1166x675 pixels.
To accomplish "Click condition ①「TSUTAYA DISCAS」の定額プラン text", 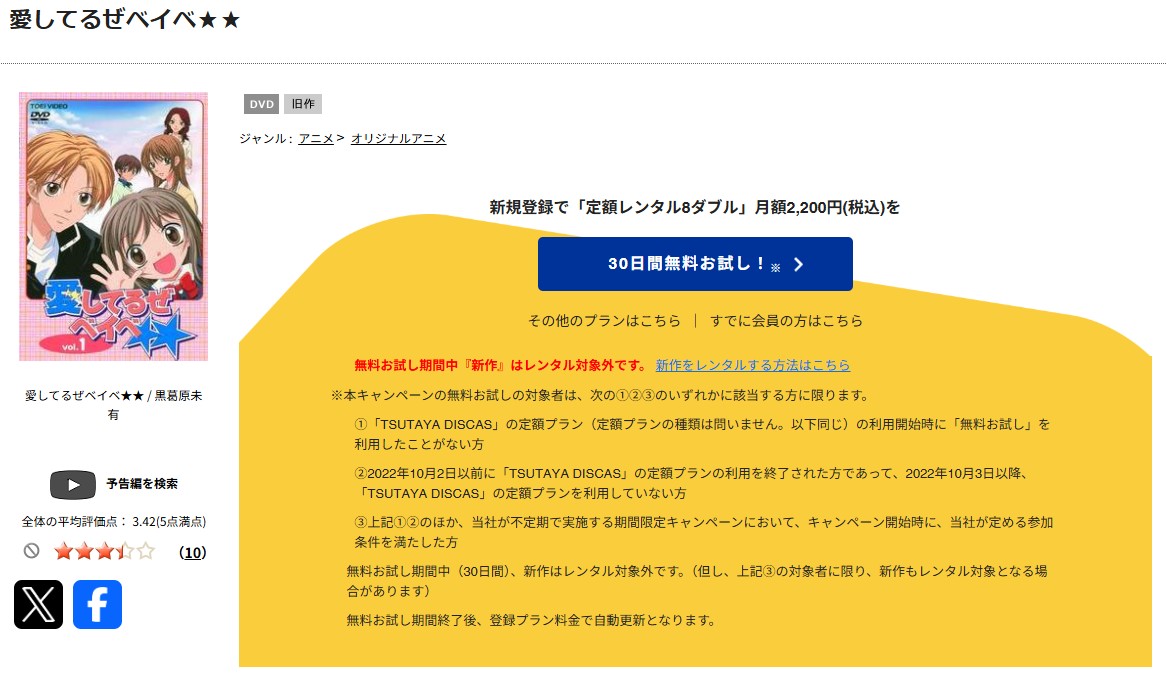I will pos(702,434).
